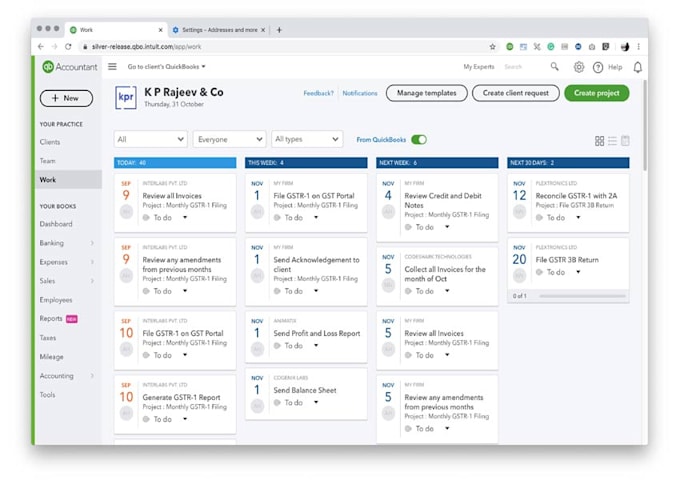Open status dropdown on File GSTR 3B Return
This screenshot has height=480, width=680.
pyautogui.click(x=578, y=272)
